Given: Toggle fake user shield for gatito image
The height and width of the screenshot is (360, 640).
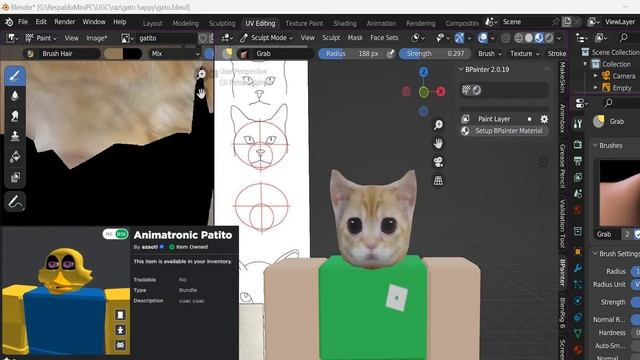Looking at the screenshot, I should (202, 38).
